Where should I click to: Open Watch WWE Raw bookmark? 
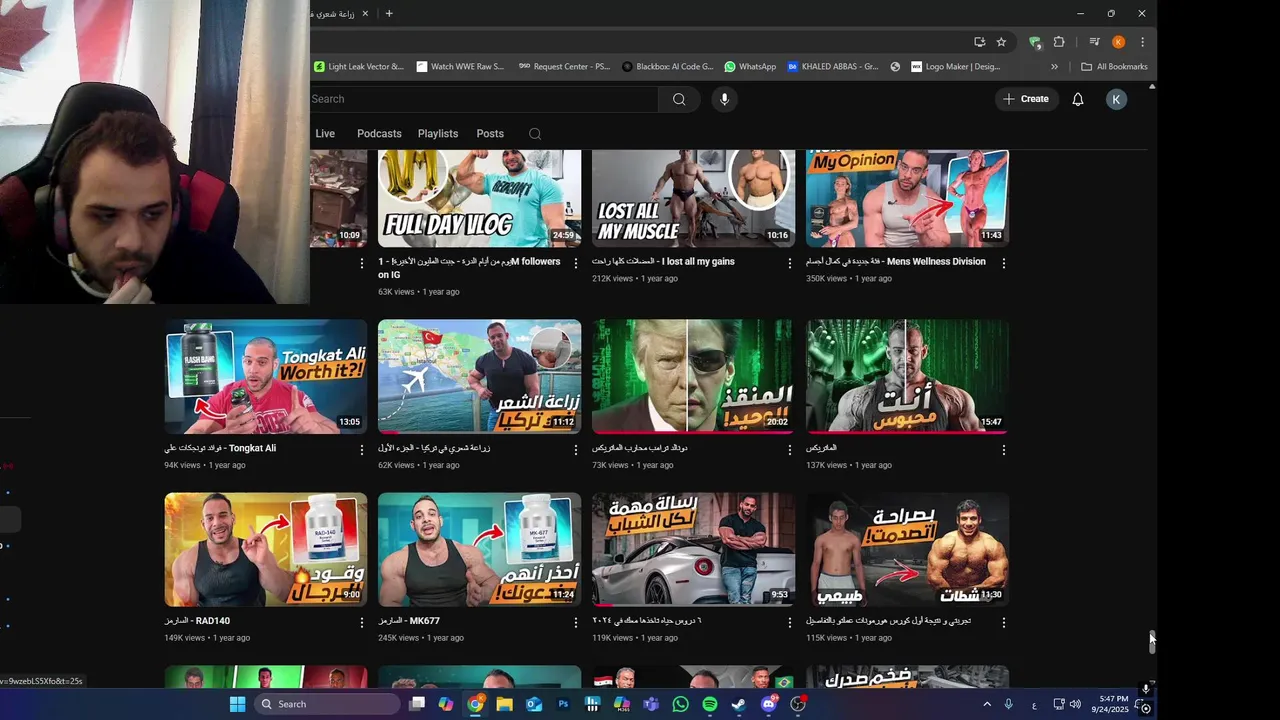(460, 67)
